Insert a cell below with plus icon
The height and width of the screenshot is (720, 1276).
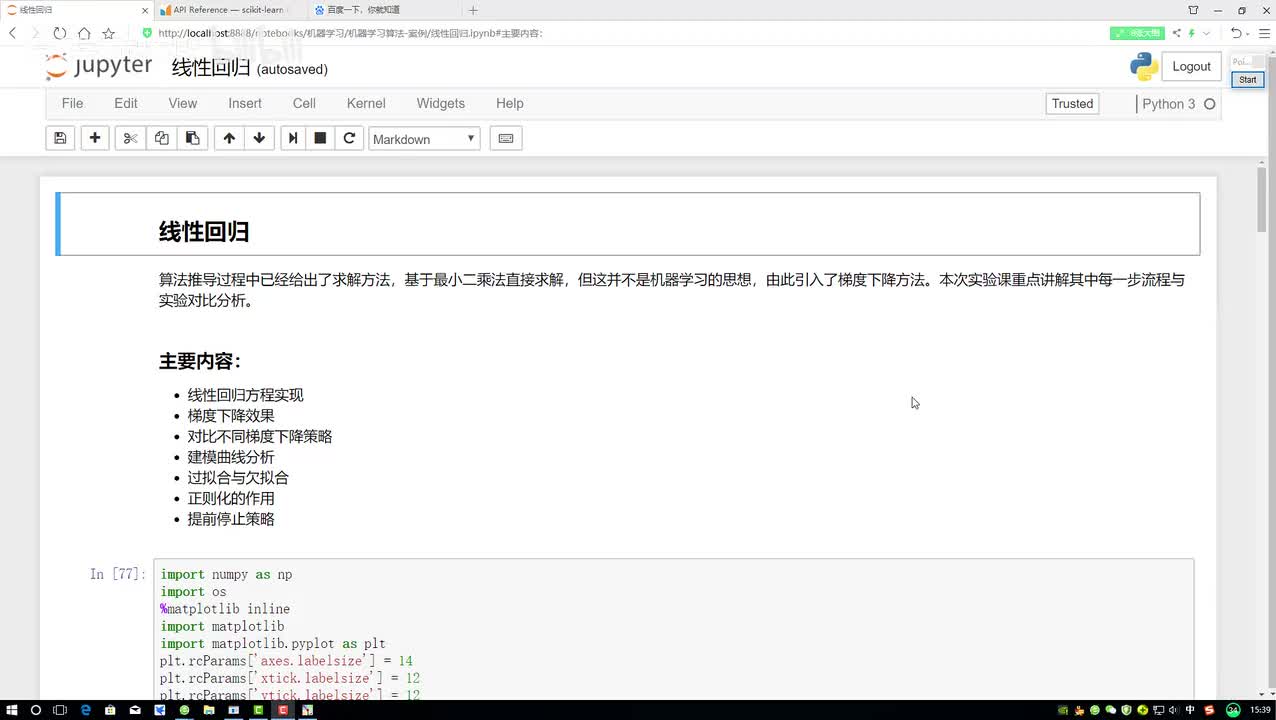95,138
